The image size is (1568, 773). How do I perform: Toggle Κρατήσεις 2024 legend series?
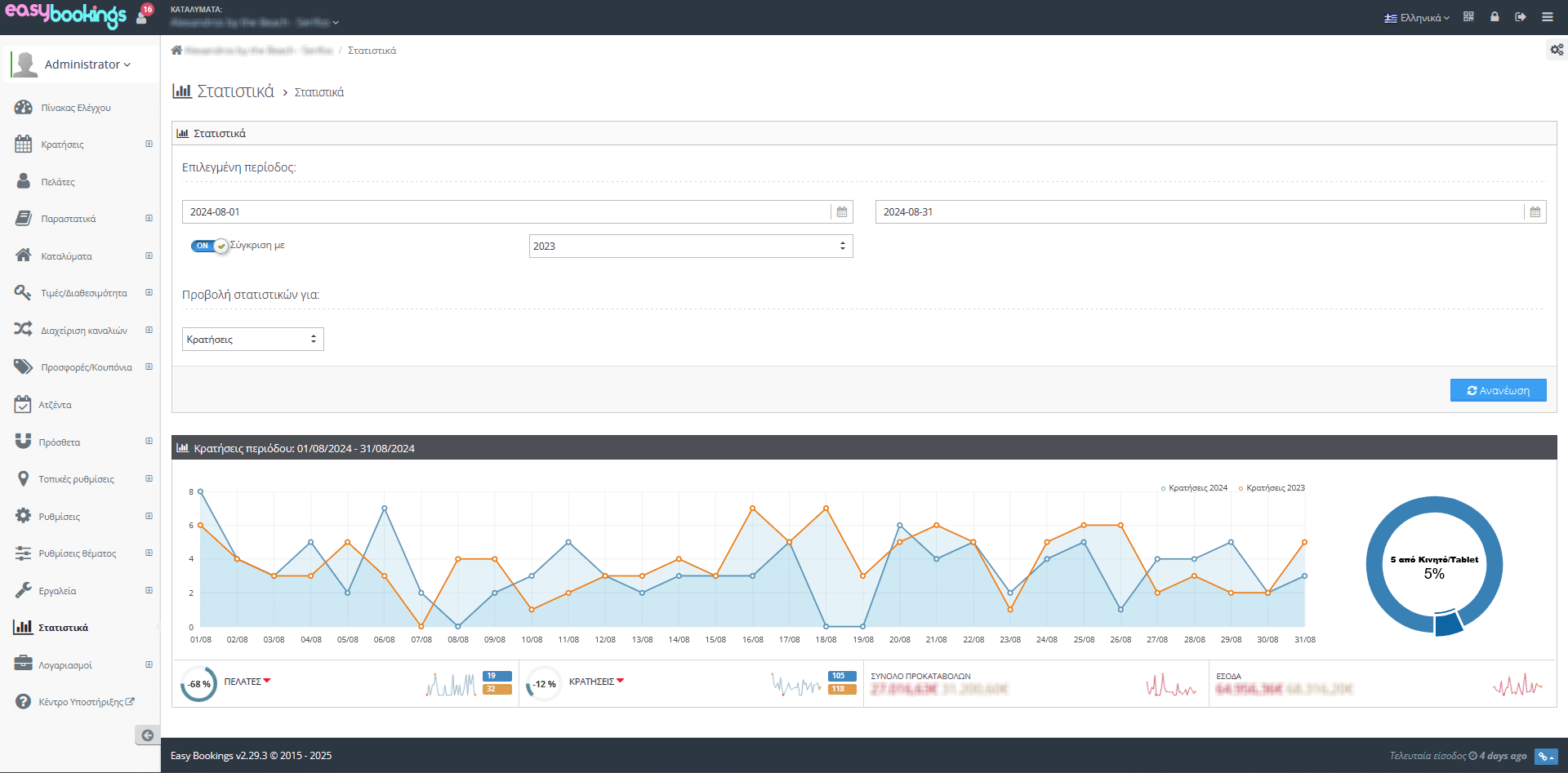1194,488
